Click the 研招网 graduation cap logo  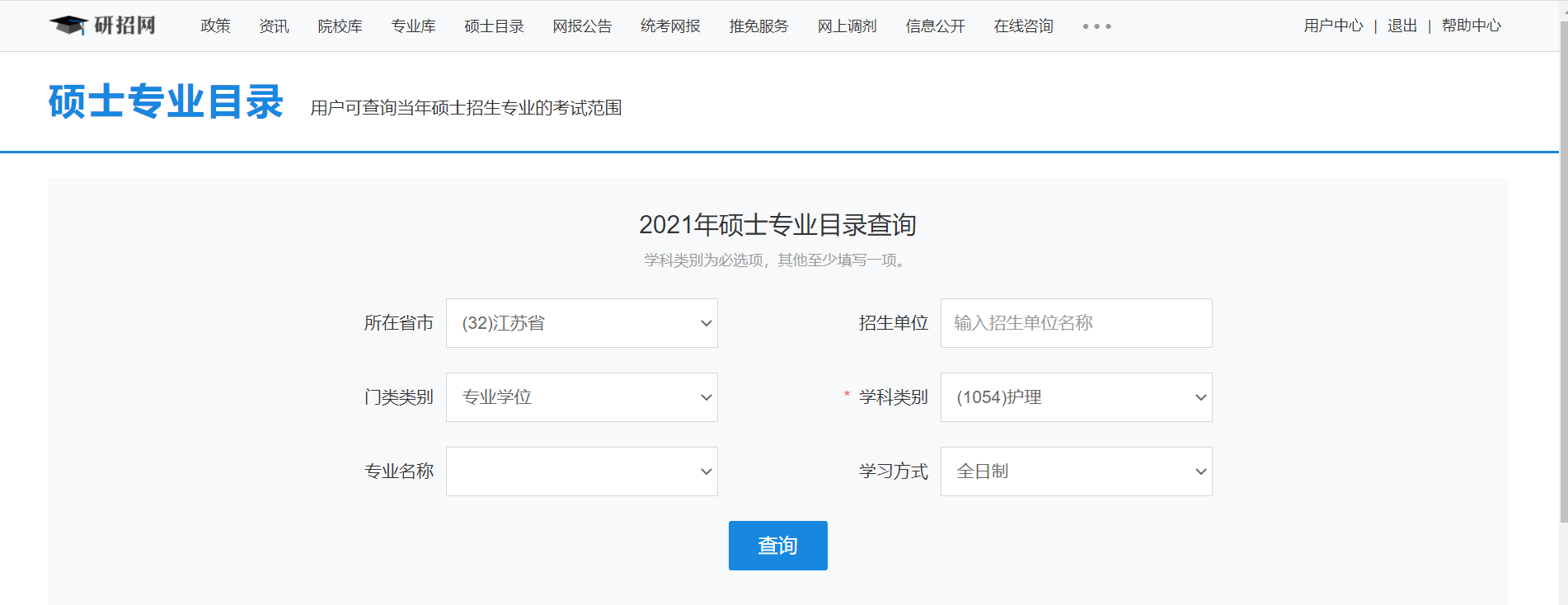coord(101,26)
